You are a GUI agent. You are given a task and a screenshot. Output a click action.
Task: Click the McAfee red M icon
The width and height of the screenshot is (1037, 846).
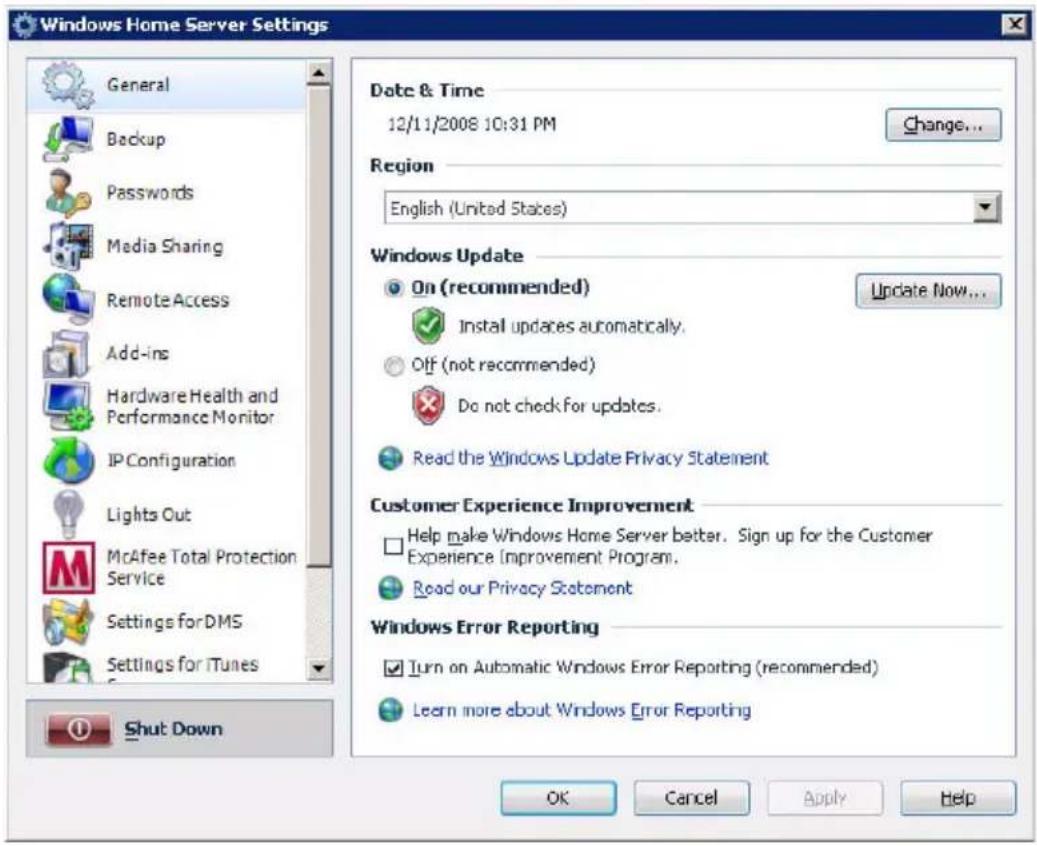(68, 568)
